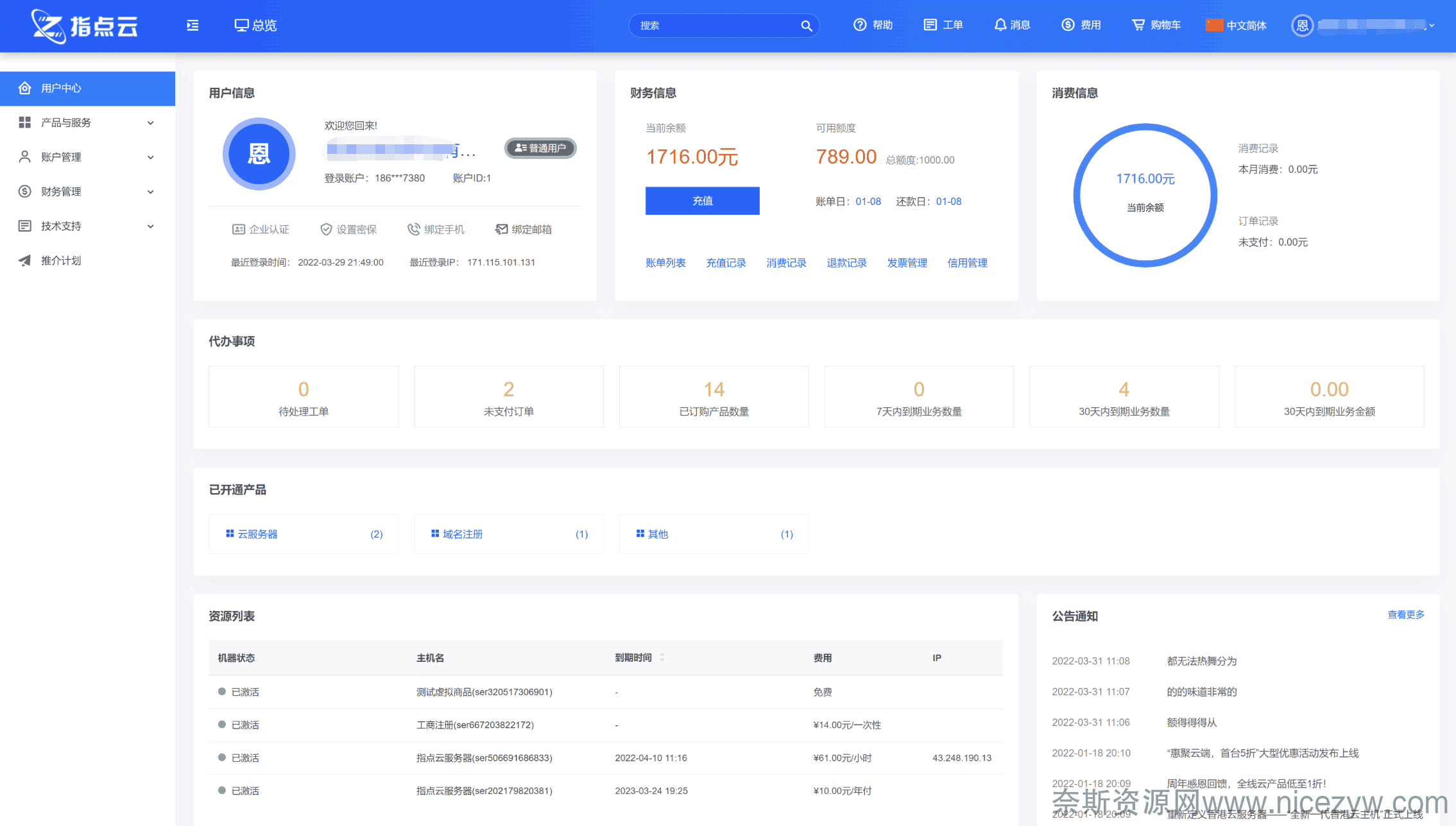Click the 30天内到期业务数量 card

pyautogui.click(x=1124, y=397)
